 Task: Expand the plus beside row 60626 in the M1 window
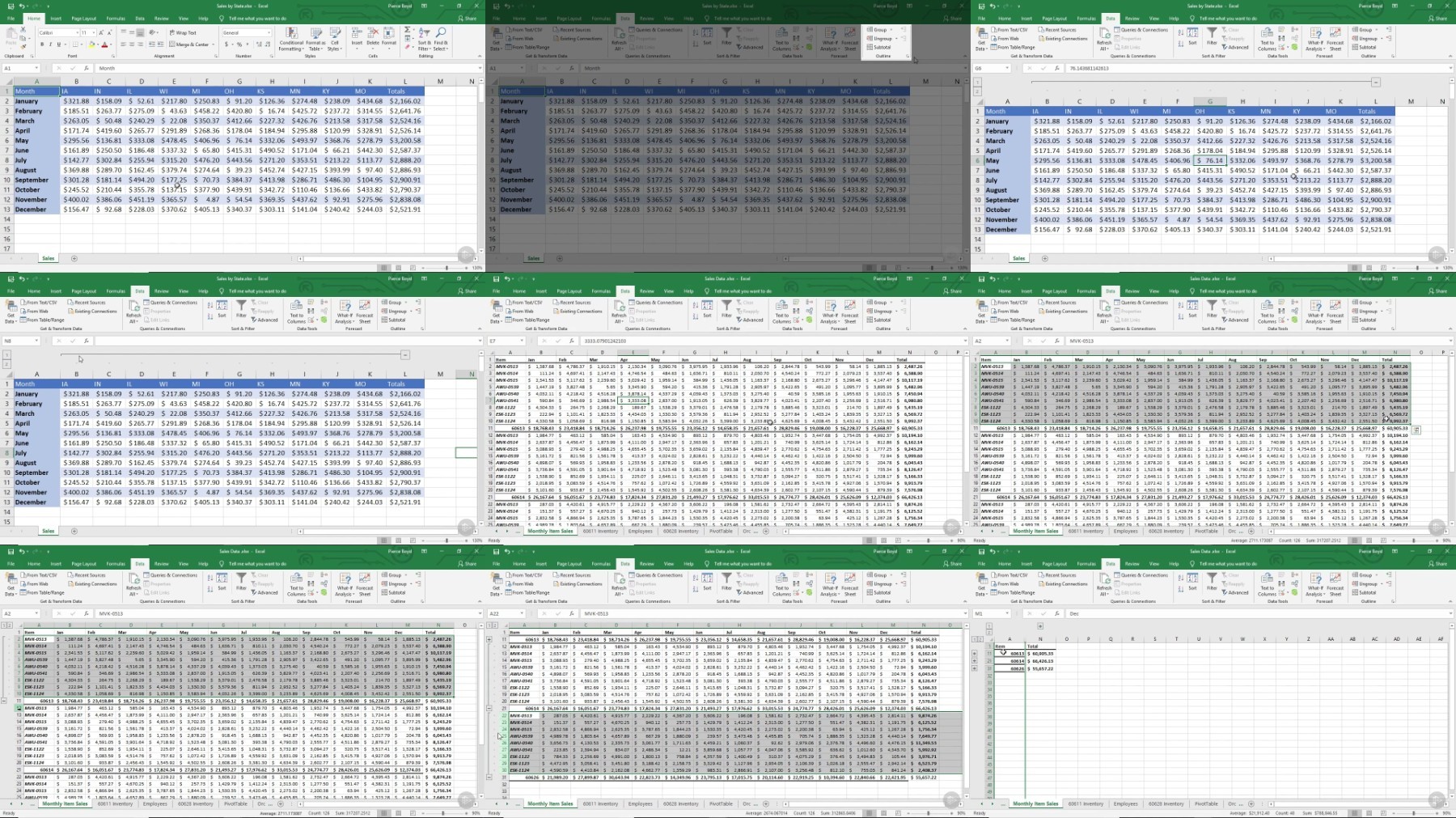[x=974, y=668]
